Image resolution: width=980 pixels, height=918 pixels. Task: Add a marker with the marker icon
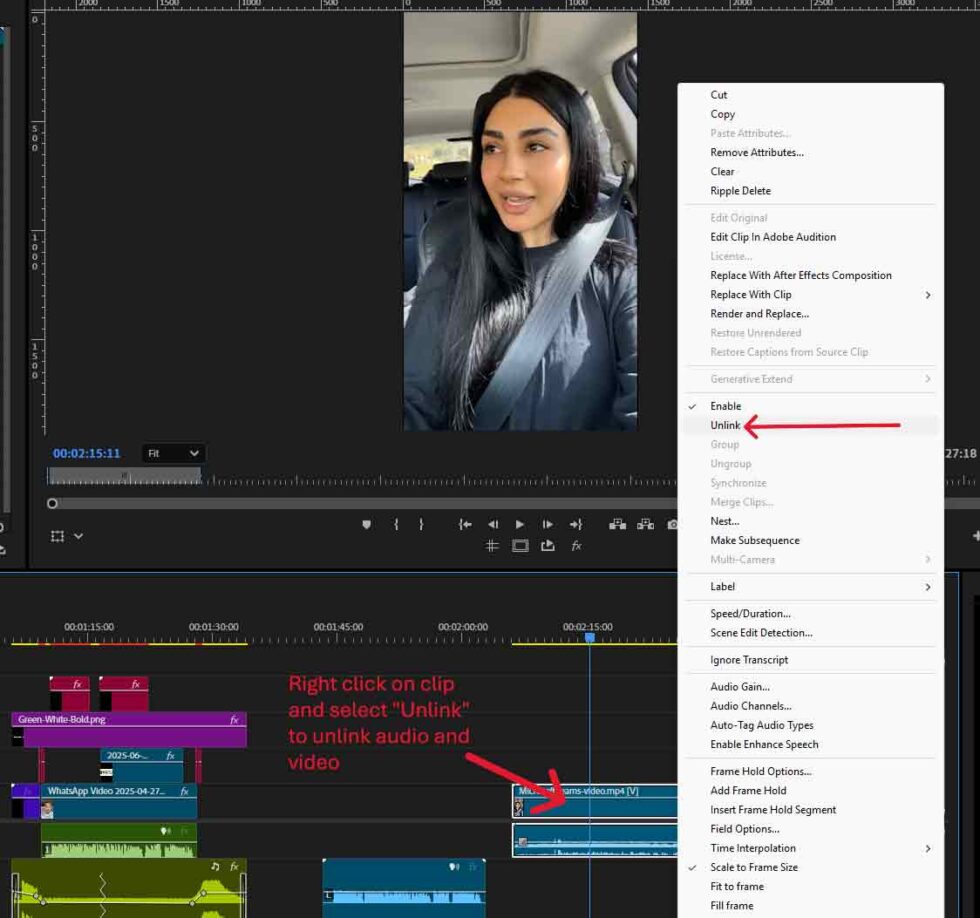(x=367, y=524)
